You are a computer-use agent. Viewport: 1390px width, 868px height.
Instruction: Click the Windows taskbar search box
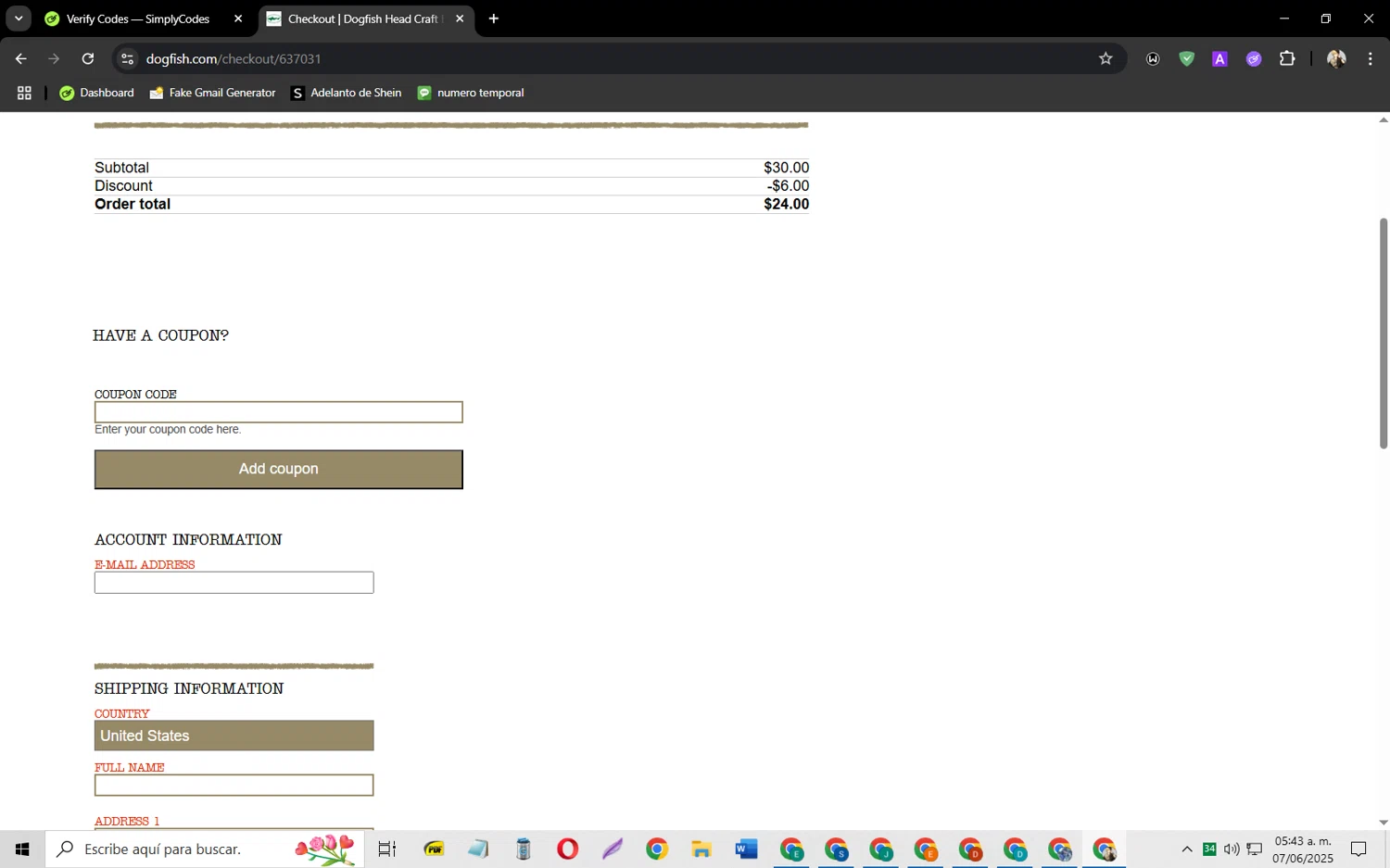[205, 849]
